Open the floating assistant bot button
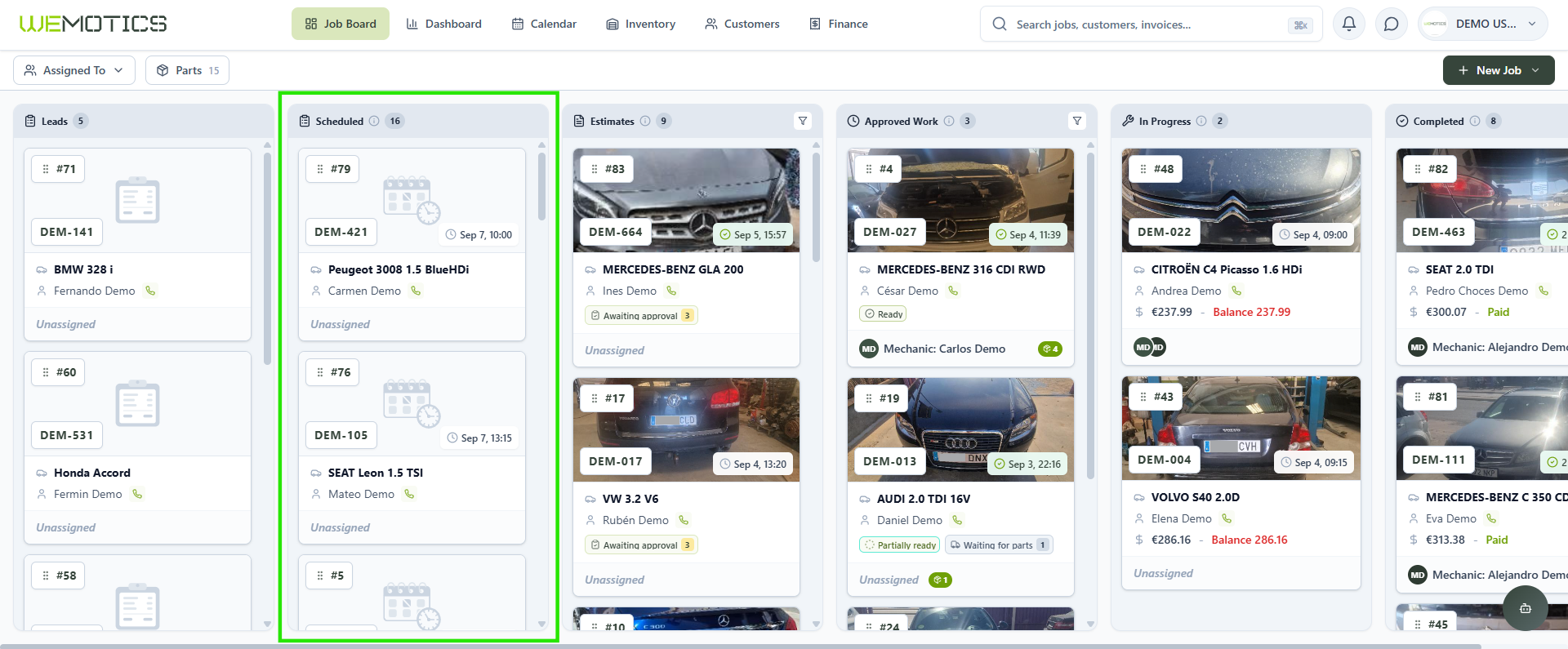1568x649 pixels. pyautogui.click(x=1525, y=608)
